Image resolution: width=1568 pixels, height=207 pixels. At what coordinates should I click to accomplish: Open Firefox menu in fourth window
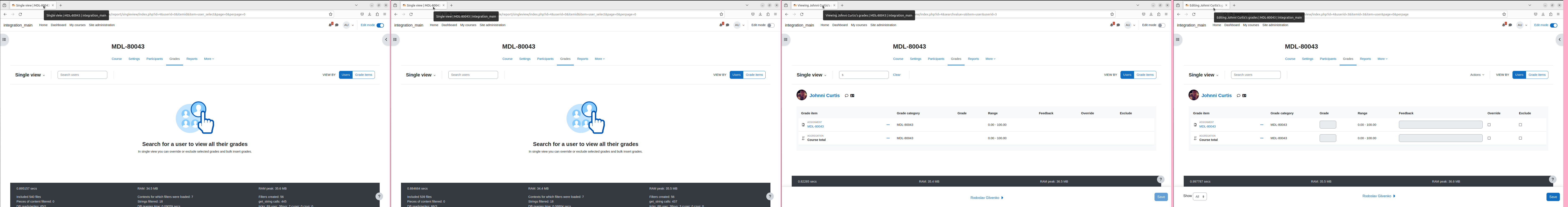click(1558, 14)
